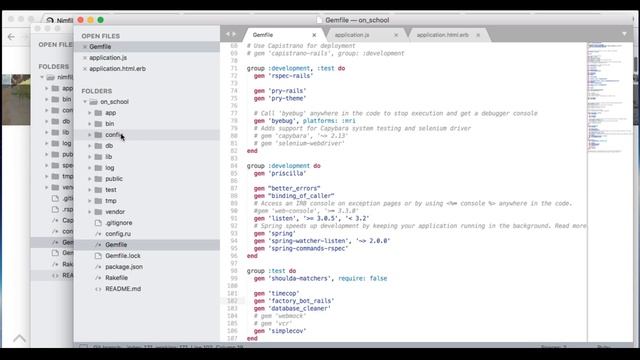Click the package.json file type icon
The image size is (640, 360).
tap(98, 267)
